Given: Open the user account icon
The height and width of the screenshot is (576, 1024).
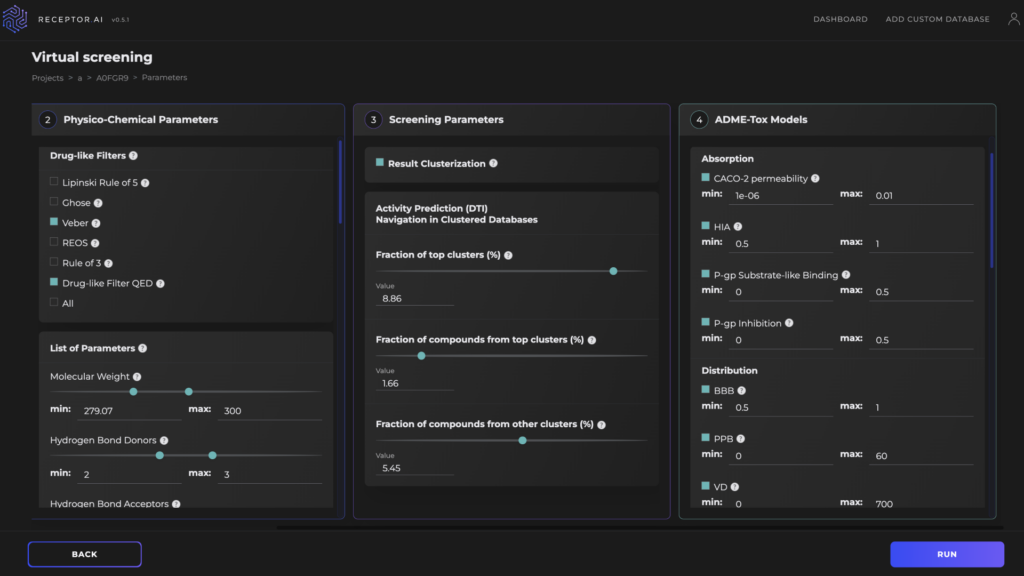Looking at the screenshot, I should 1012,18.
